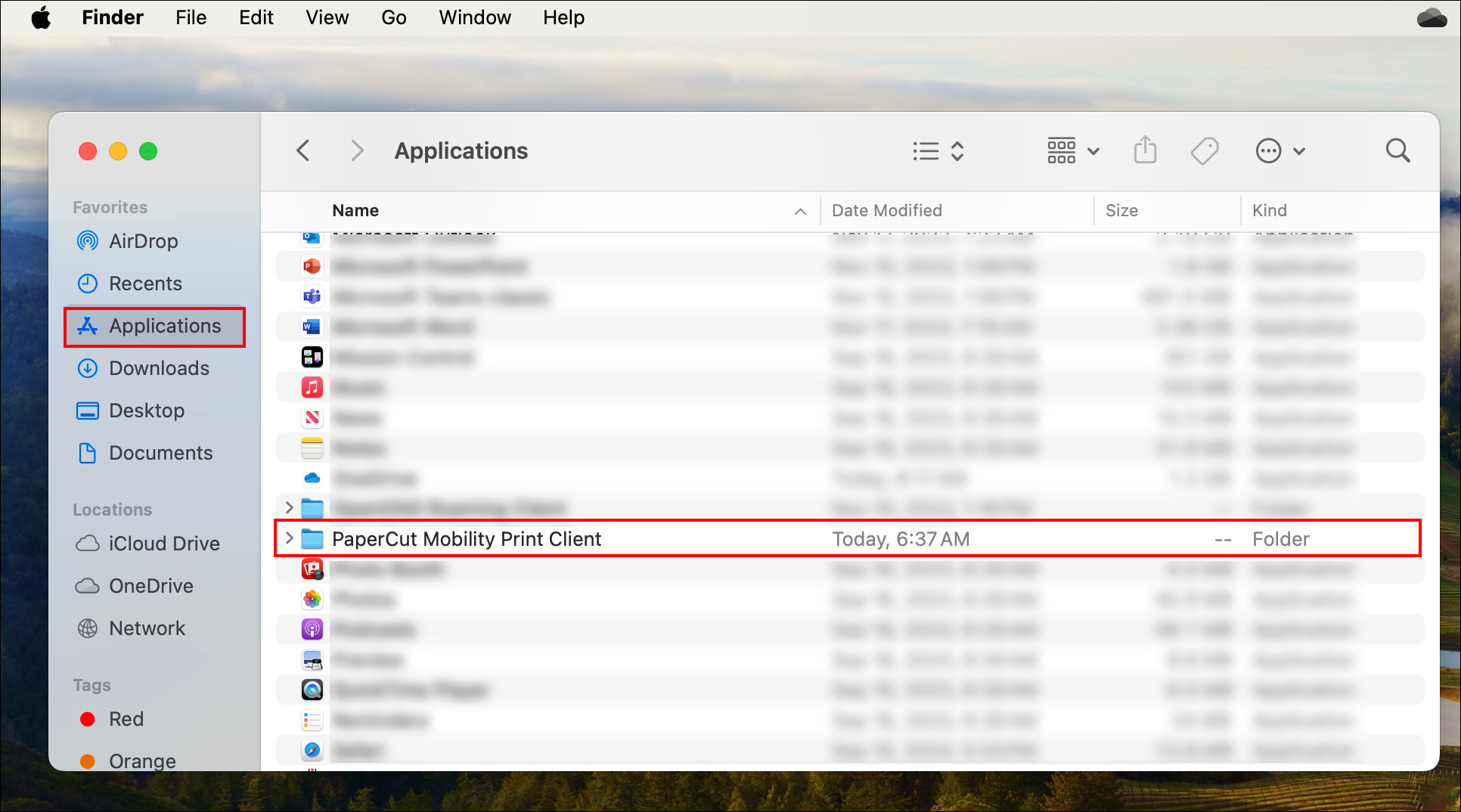Click the Preview app icon
1461x812 pixels.
click(312, 659)
